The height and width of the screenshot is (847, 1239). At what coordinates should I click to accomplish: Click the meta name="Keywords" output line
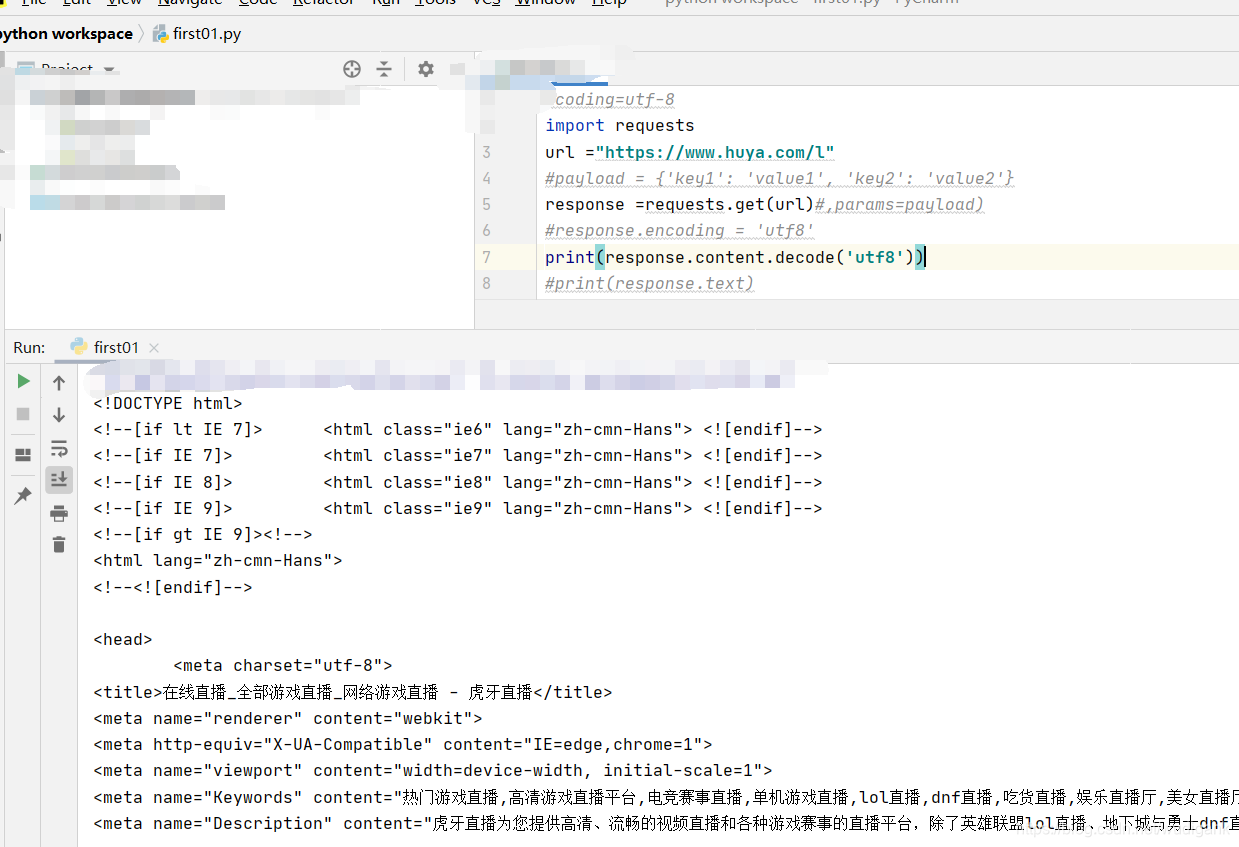[x=666, y=797]
